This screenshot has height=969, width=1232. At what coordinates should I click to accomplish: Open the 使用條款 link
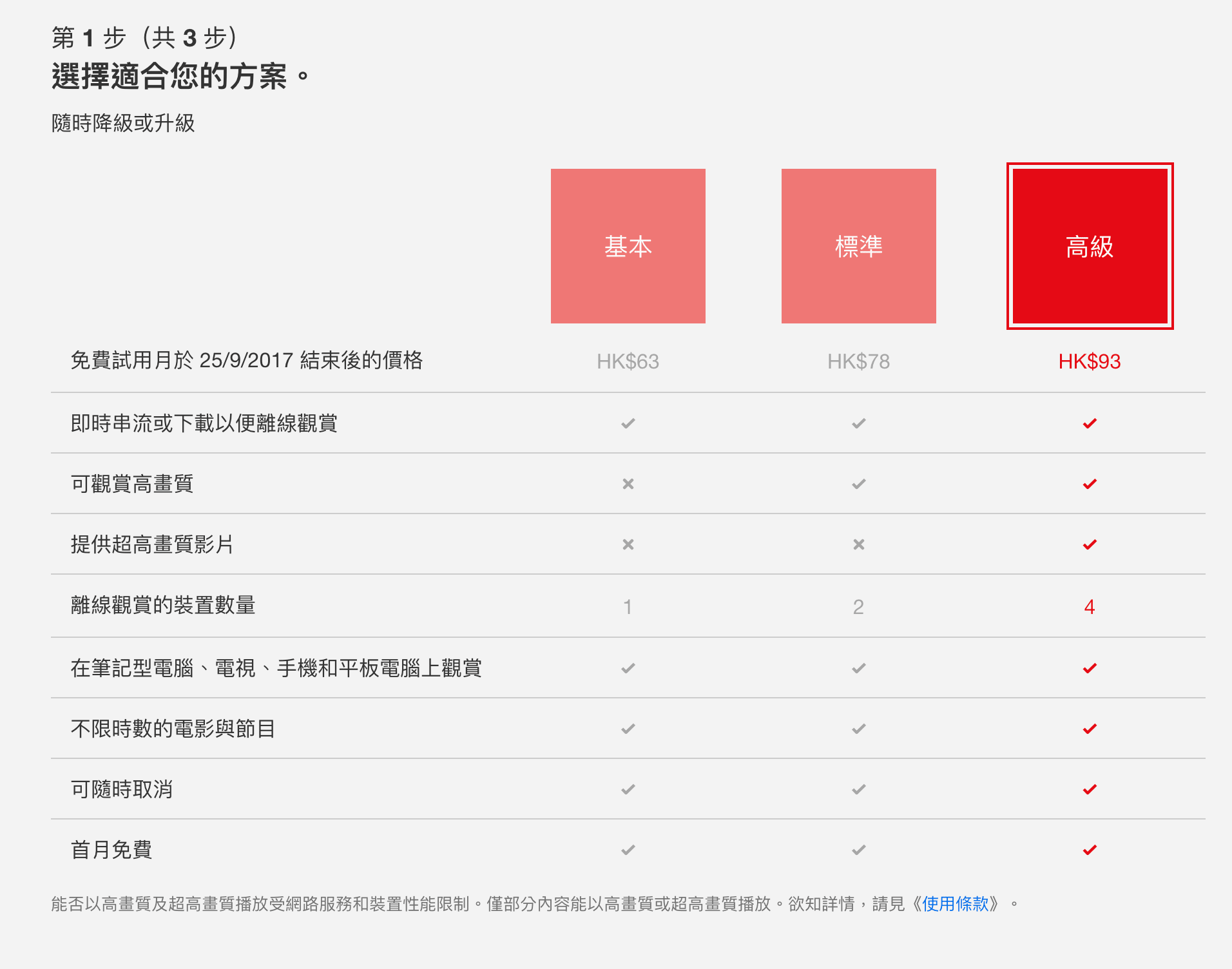pyautogui.click(x=955, y=904)
